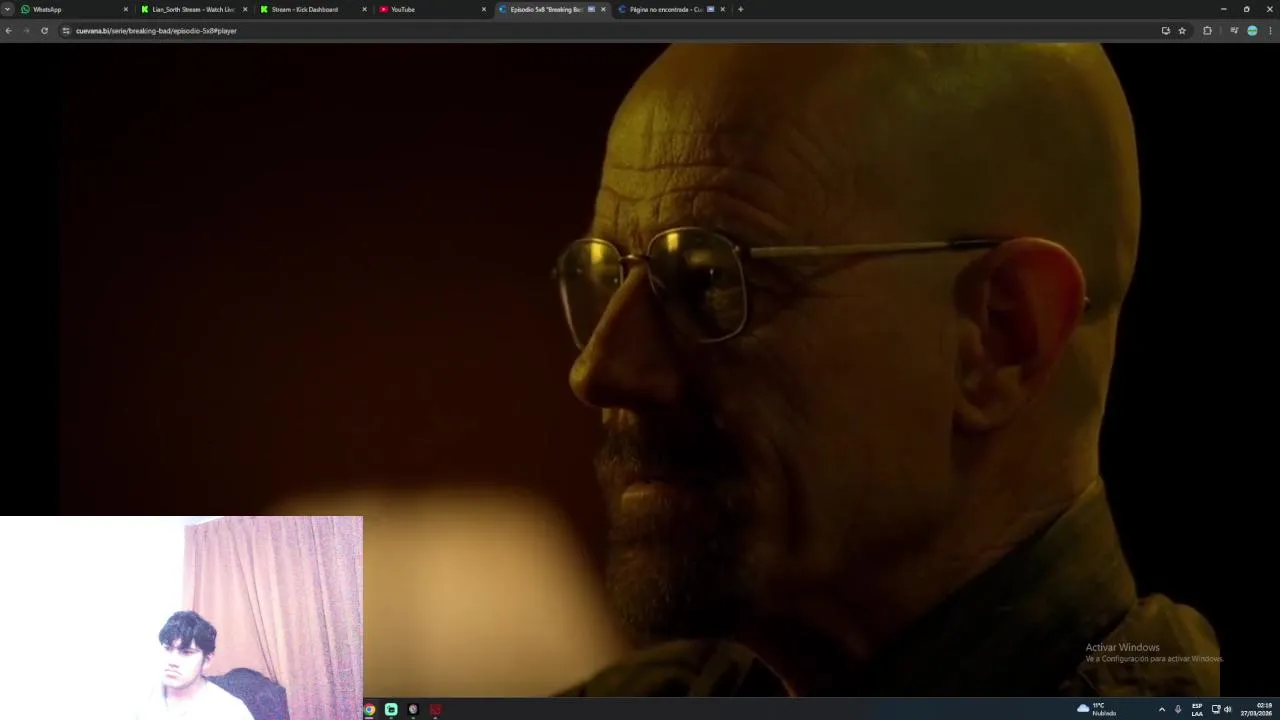
Task: Select the Episodio 5x8 Breaking Bad tab
Action: [552, 9]
